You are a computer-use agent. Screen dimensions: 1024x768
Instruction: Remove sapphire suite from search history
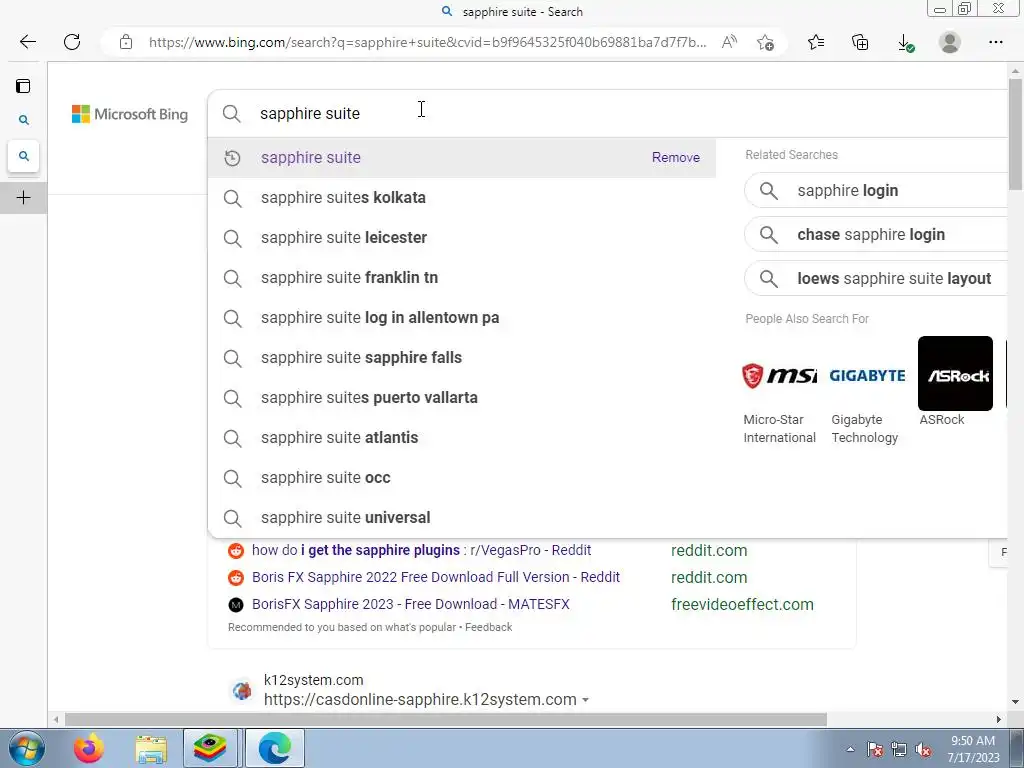[675, 157]
